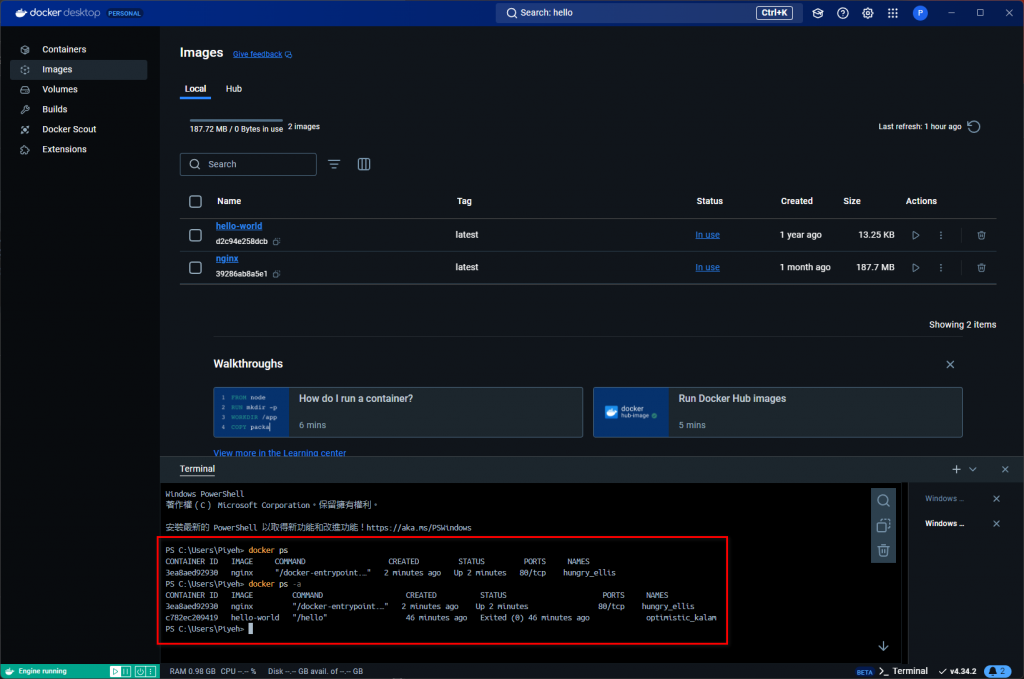Select Images in the sidebar
This screenshot has height=679, width=1024.
(x=78, y=69)
